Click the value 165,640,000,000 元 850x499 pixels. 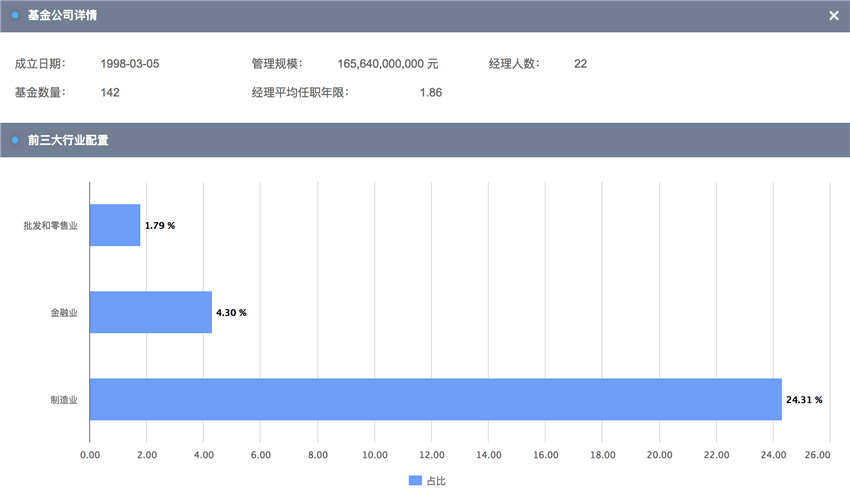(388, 64)
